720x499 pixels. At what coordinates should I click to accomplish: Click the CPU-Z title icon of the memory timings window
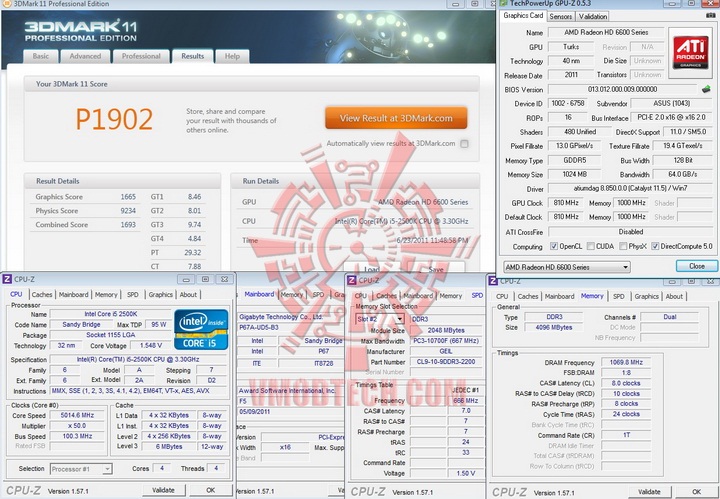[493, 280]
